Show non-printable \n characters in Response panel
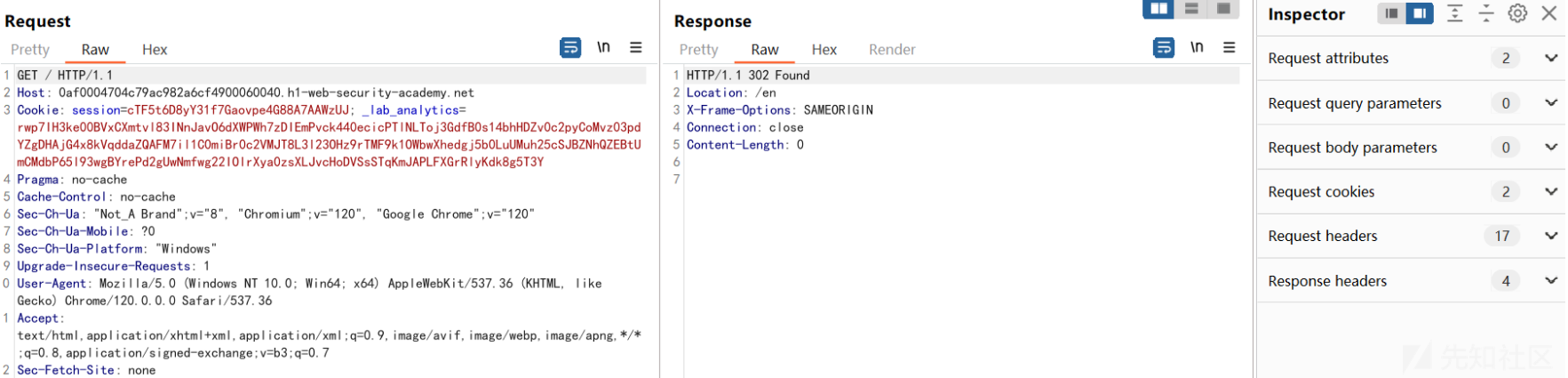The width and height of the screenshot is (1568, 378). coord(1197,47)
